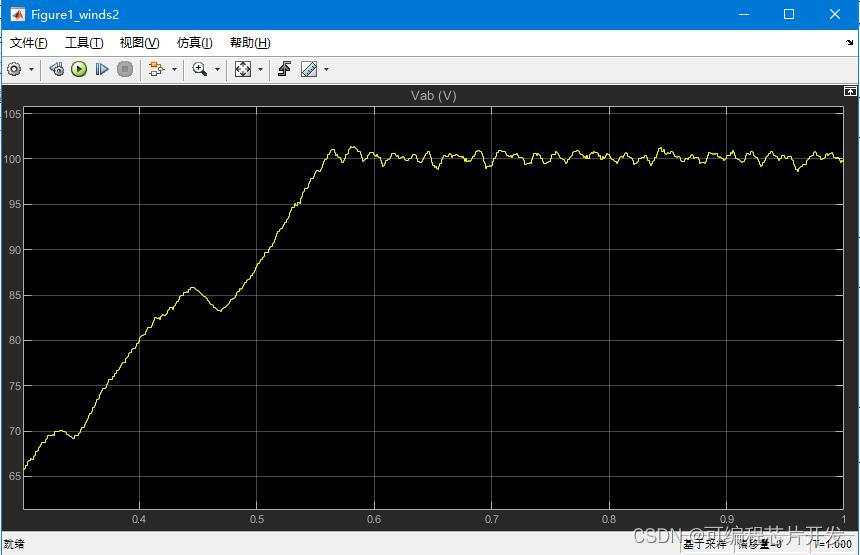Click the 就绪 status text
The width and height of the screenshot is (860, 555).
click(14, 544)
